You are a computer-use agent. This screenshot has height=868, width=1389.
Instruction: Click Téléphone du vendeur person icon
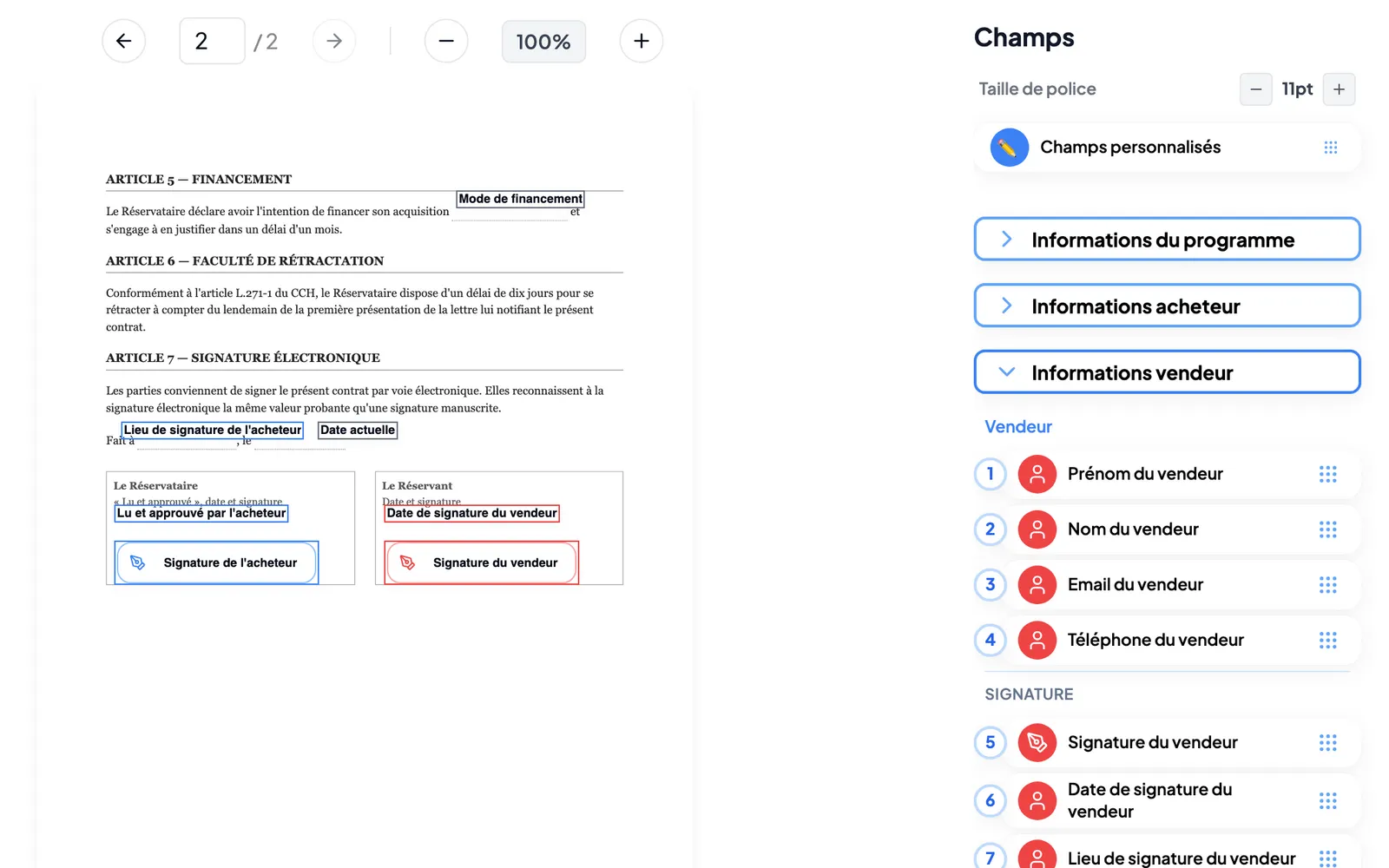1037,641
